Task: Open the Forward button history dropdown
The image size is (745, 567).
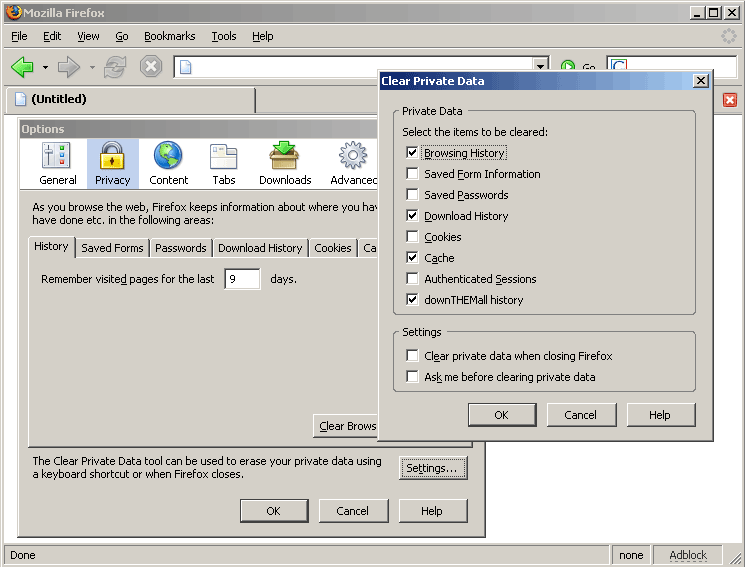Action: click(92, 67)
